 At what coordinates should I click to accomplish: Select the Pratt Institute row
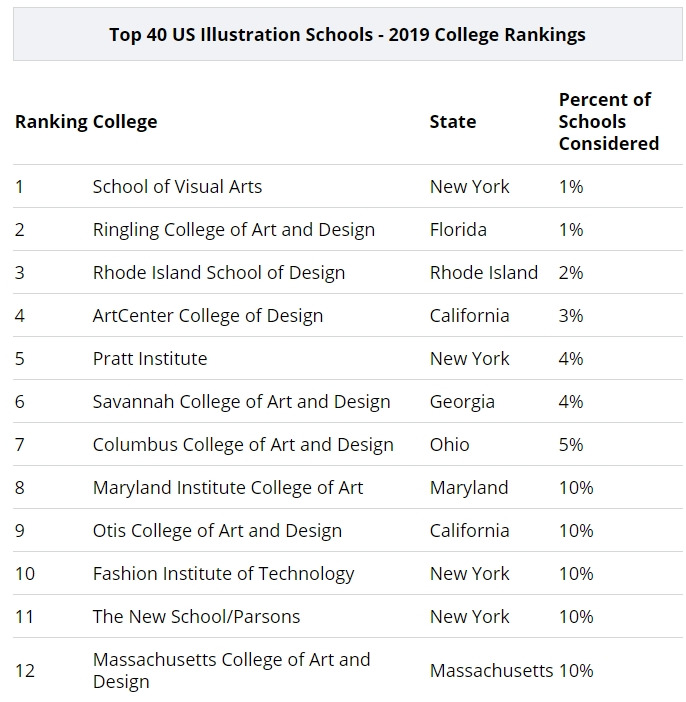point(150,359)
